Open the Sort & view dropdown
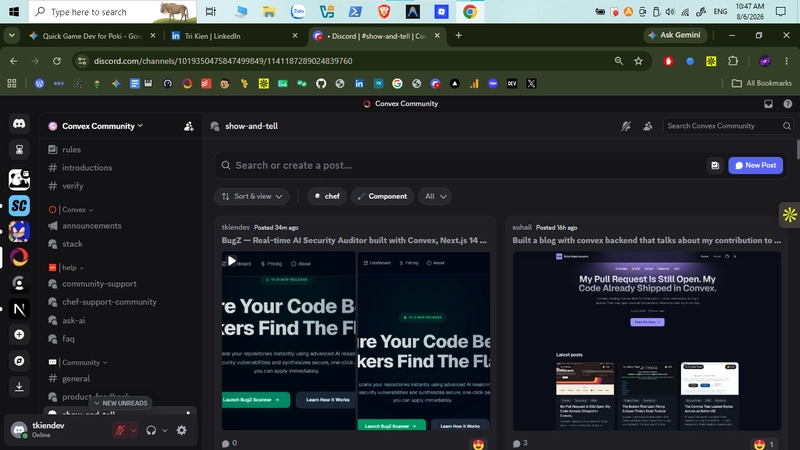Image resolution: width=800 pixels, height=450 pixels. coord(252,196)
